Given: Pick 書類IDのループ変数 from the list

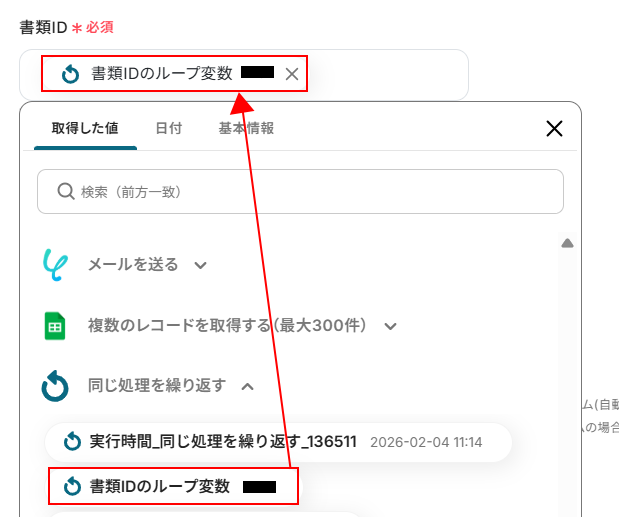Looking at the screenshot, I should [x=173, y=486].
